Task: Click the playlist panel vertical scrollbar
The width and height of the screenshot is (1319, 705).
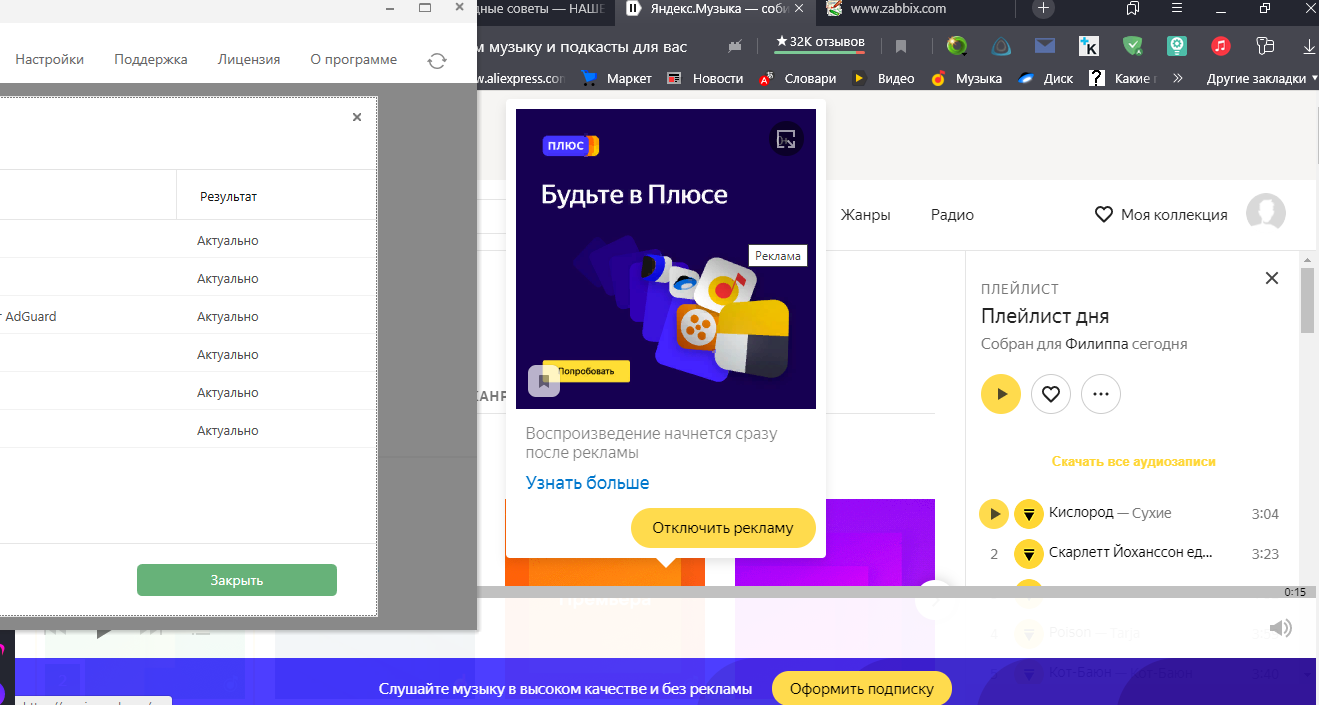Action: pyautogui.click(x=1308, y=300)
